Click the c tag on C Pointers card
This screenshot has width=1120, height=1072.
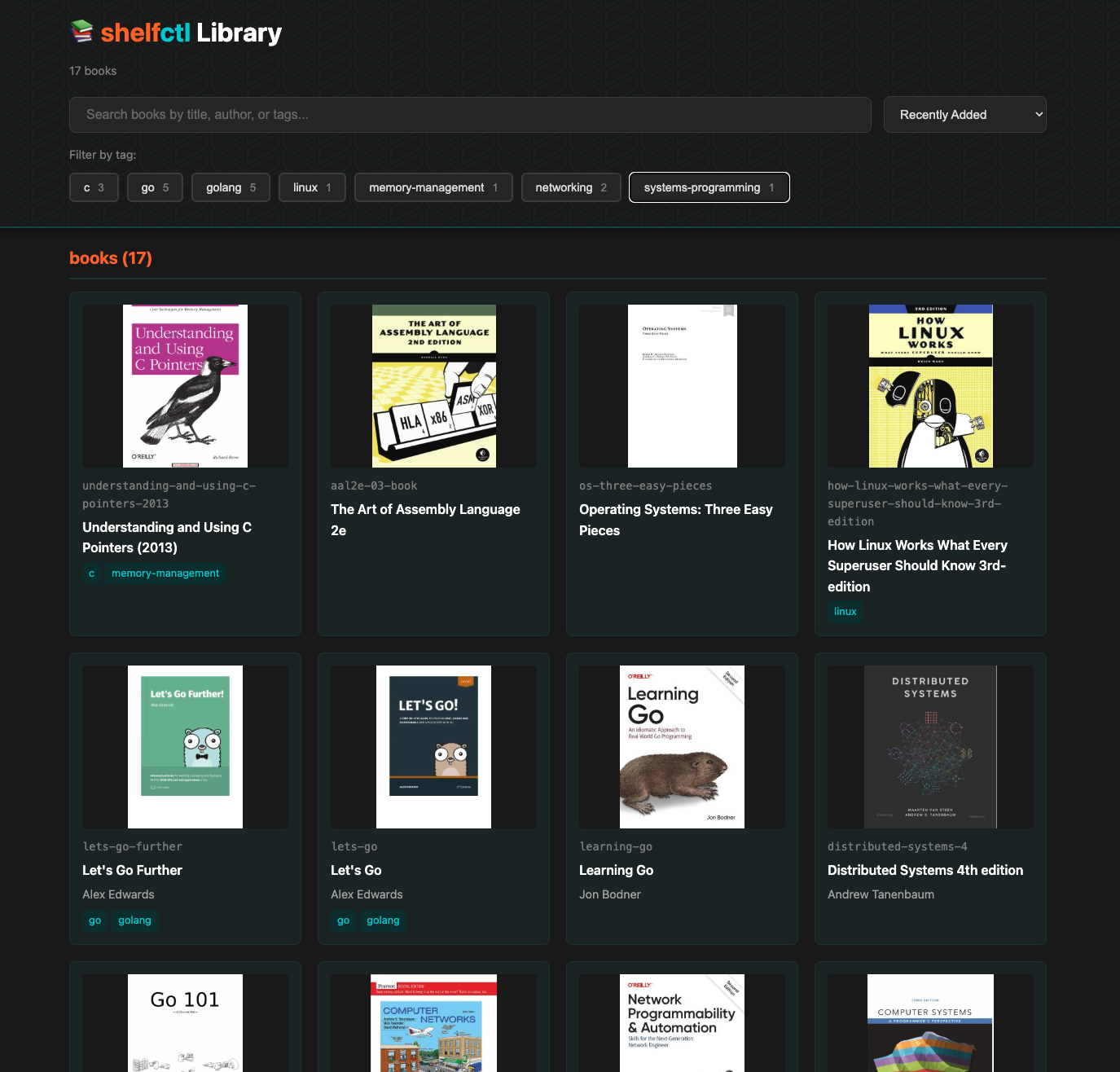[91, 573]
